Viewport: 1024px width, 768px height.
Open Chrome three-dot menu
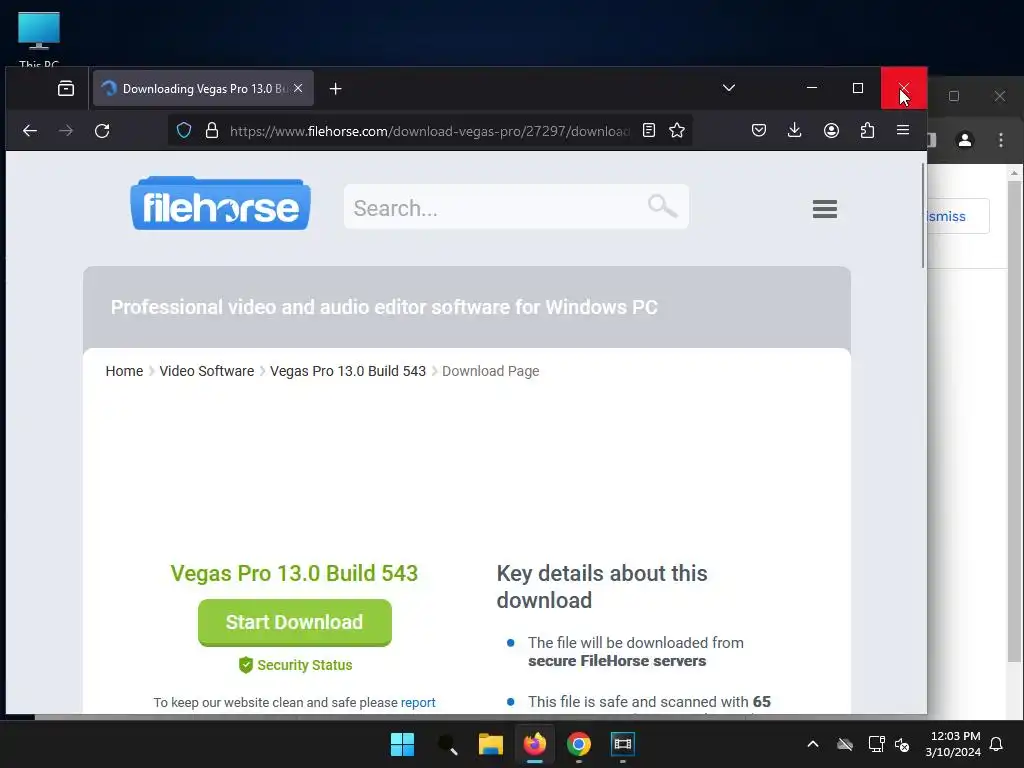[1000, 140]
